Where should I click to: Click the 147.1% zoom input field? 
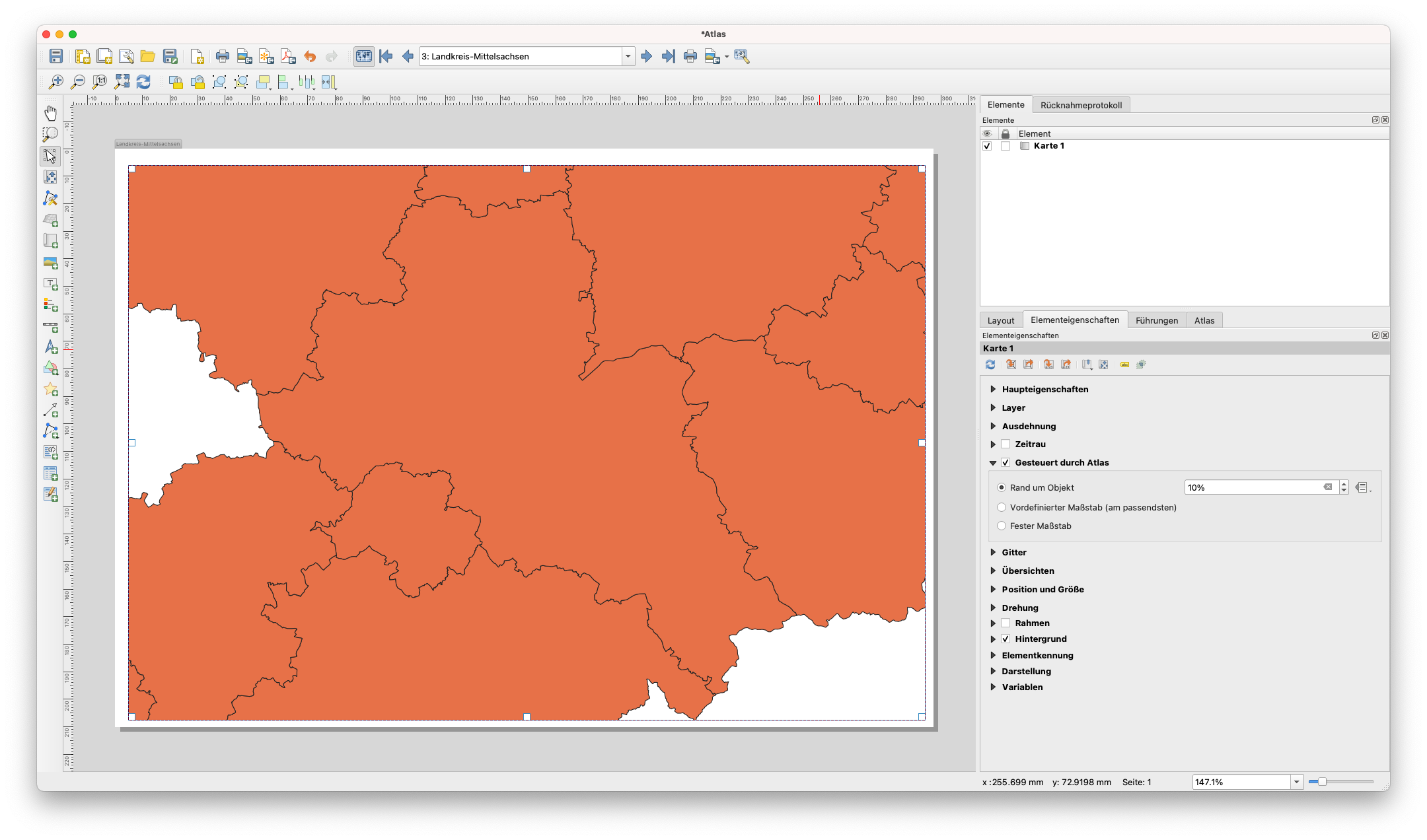pyautogui.click(x=1241, y=782)
